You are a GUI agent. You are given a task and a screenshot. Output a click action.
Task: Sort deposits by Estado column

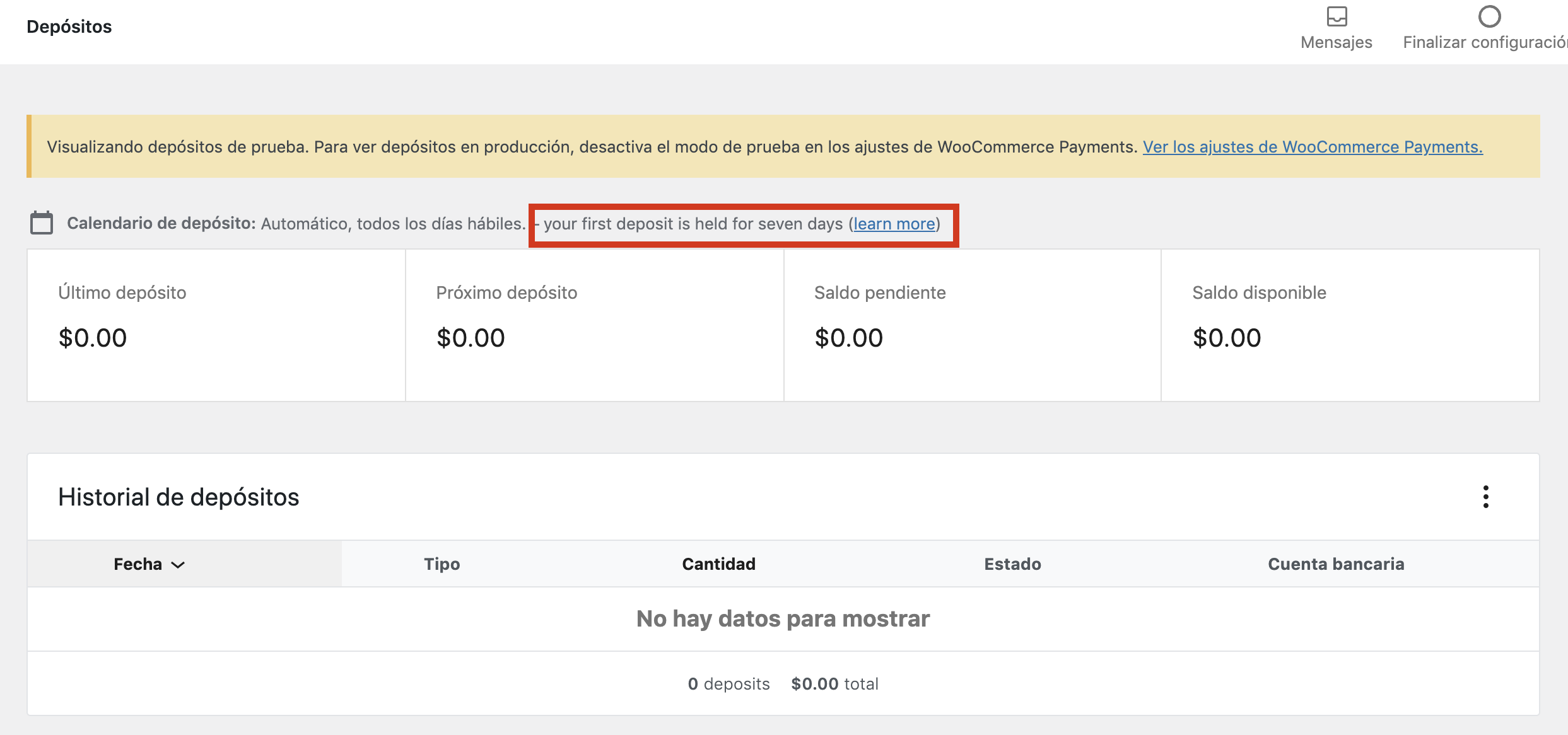[x=1012, y=564]
